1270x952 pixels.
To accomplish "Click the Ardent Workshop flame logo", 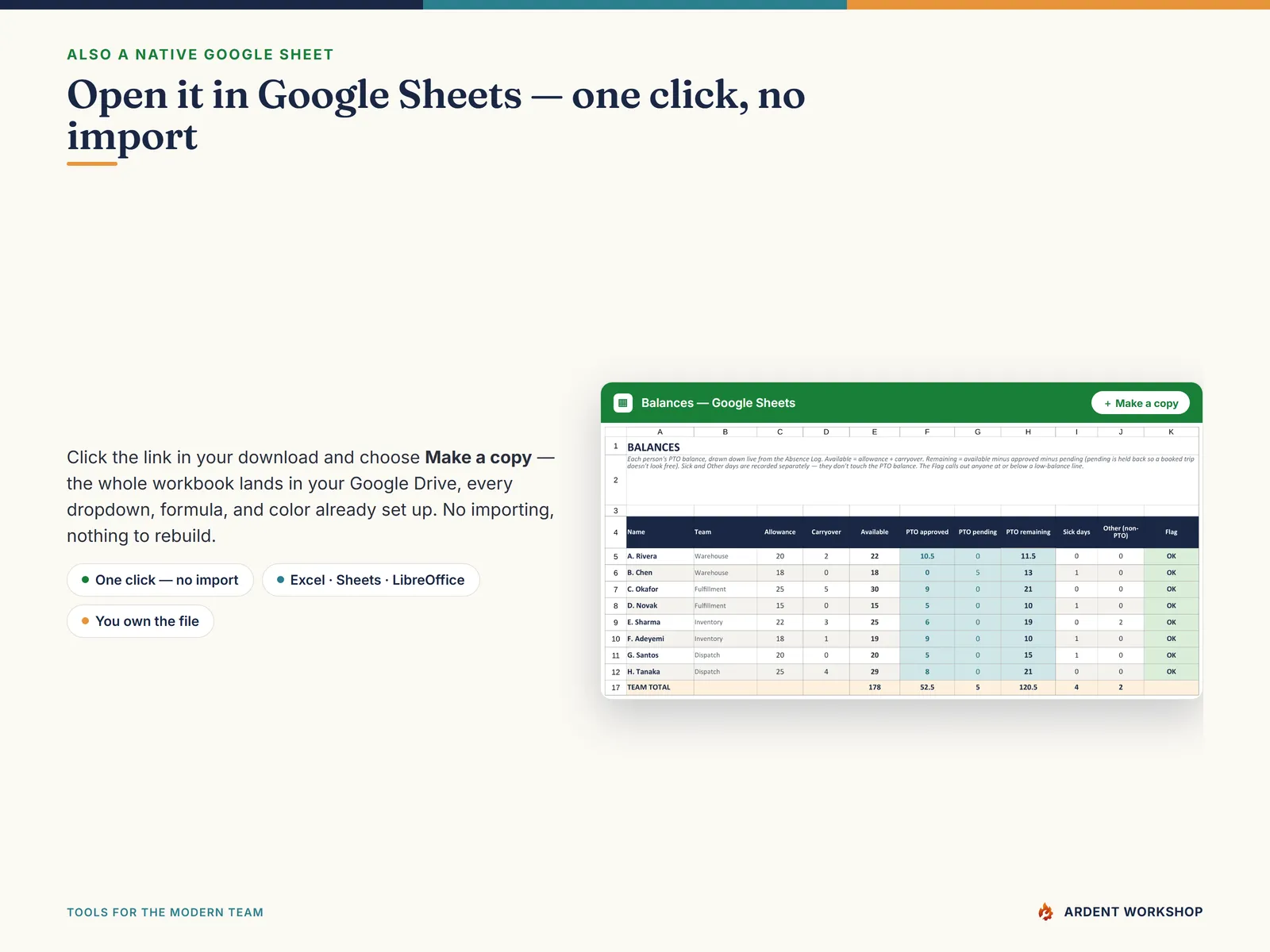I will click(x=1045, y=912).
